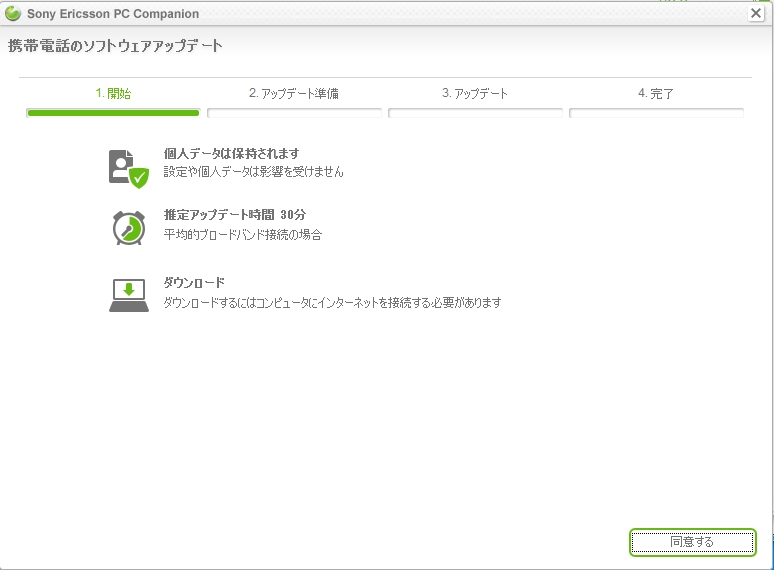Click the empty progress bar under 完了

point(656,113)
